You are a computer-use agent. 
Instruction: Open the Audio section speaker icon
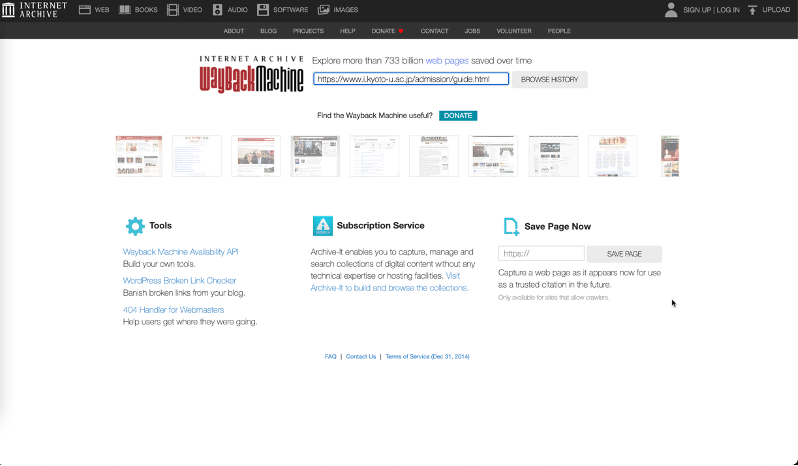(217, 10)
